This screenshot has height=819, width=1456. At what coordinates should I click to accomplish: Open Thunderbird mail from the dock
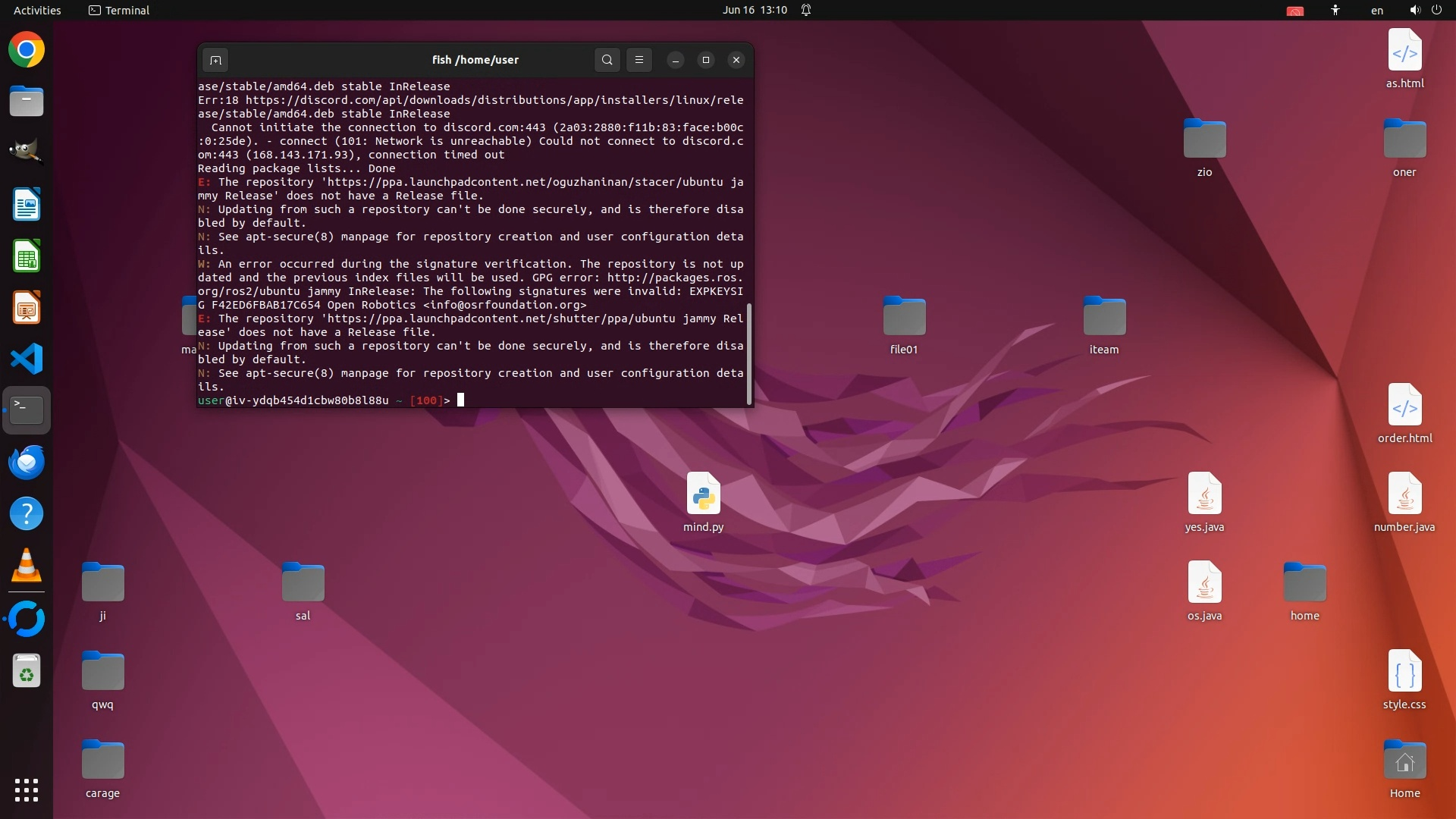point(27,463)
